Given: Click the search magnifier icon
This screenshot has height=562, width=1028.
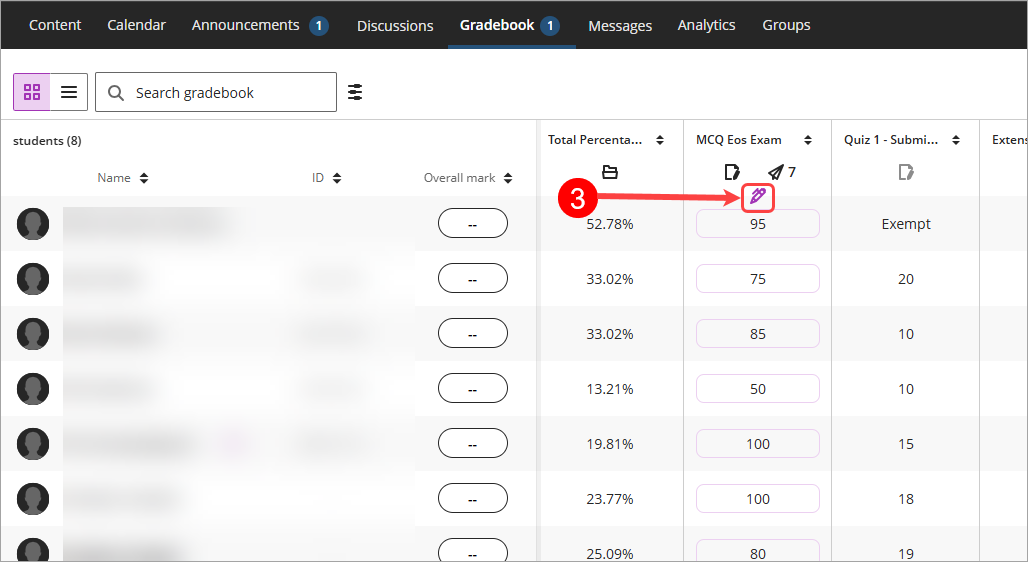Looking at the screenshot, I should 116,92.
